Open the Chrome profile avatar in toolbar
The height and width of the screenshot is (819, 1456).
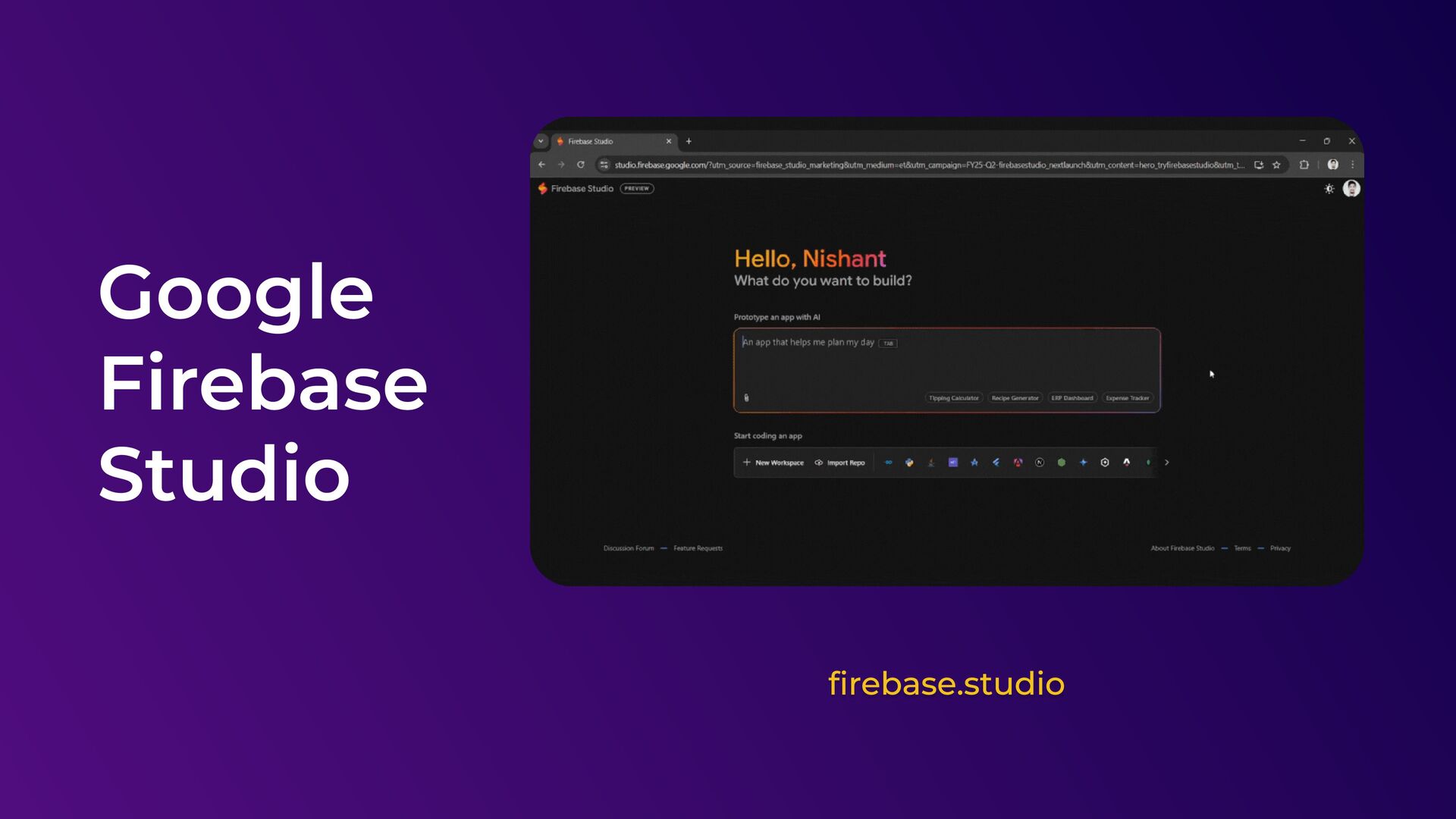coord(1332,165)
